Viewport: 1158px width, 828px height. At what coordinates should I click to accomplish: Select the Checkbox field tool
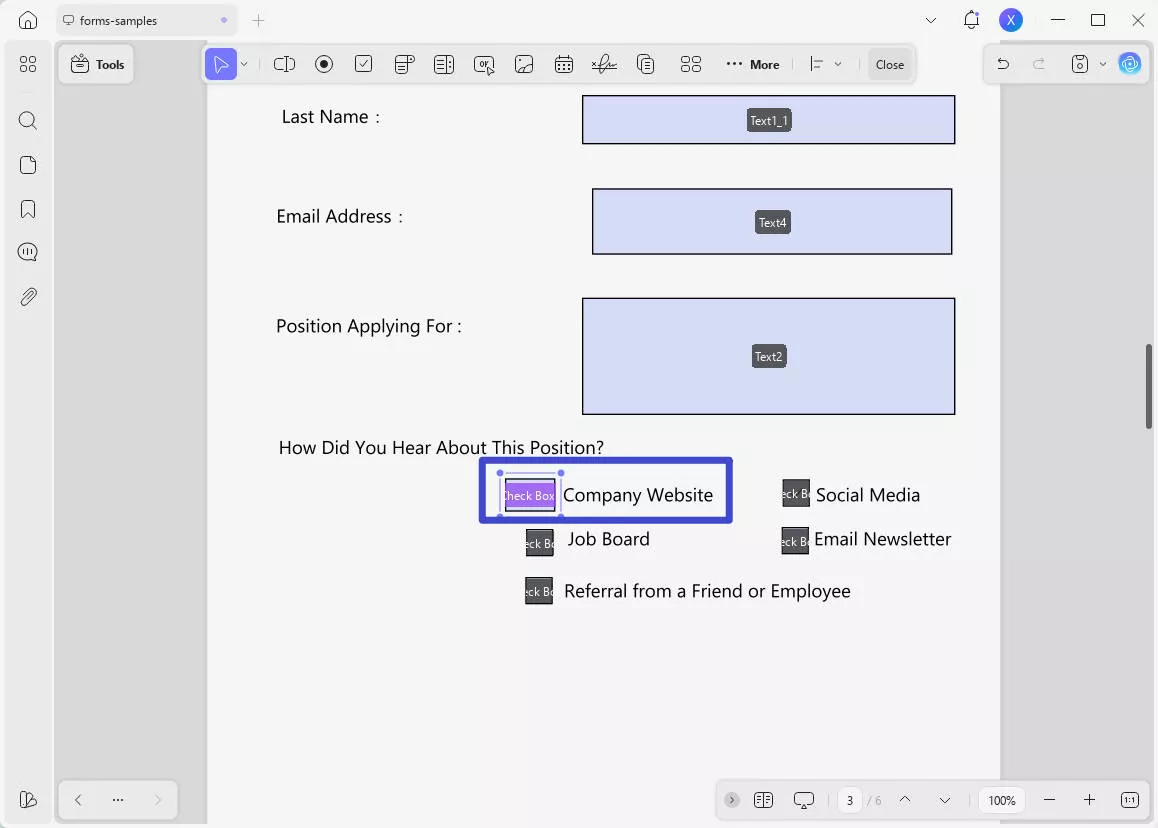364,64
